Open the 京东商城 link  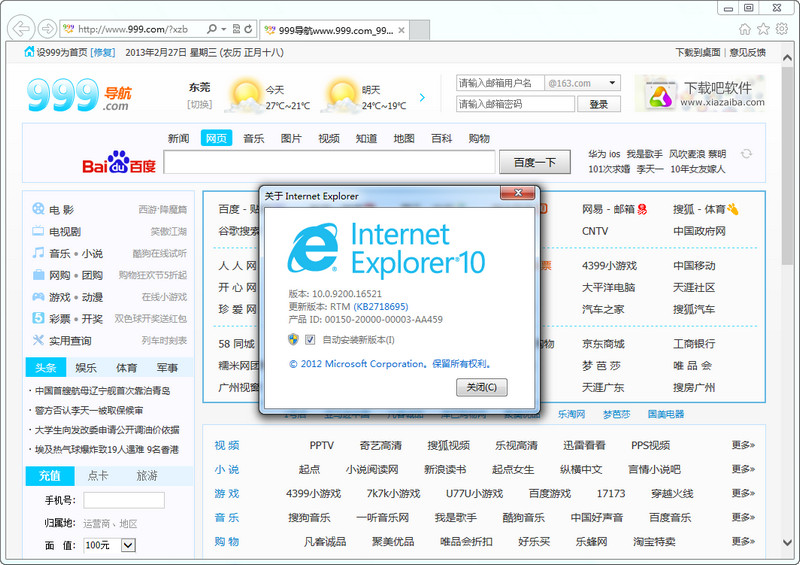point(603,344)
